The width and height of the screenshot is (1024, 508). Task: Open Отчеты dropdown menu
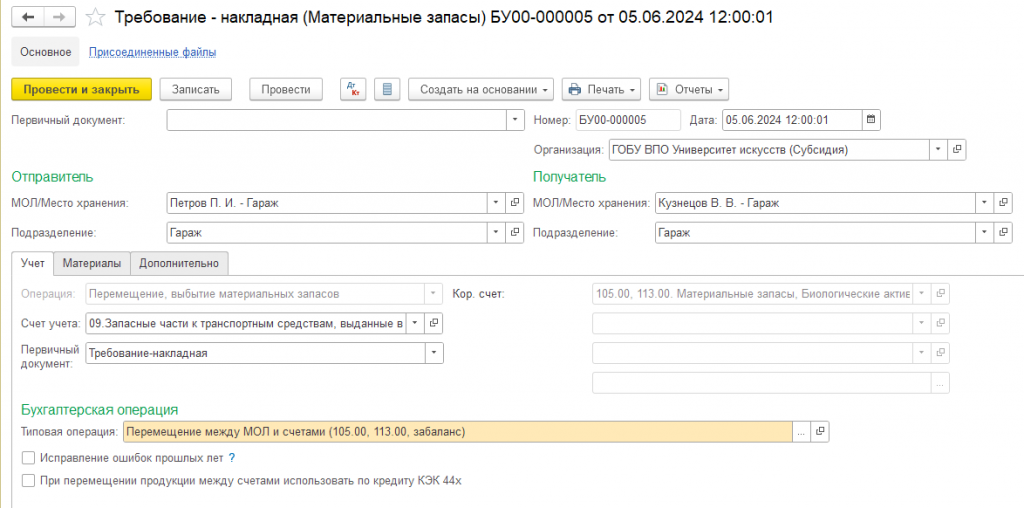[689, 89]
